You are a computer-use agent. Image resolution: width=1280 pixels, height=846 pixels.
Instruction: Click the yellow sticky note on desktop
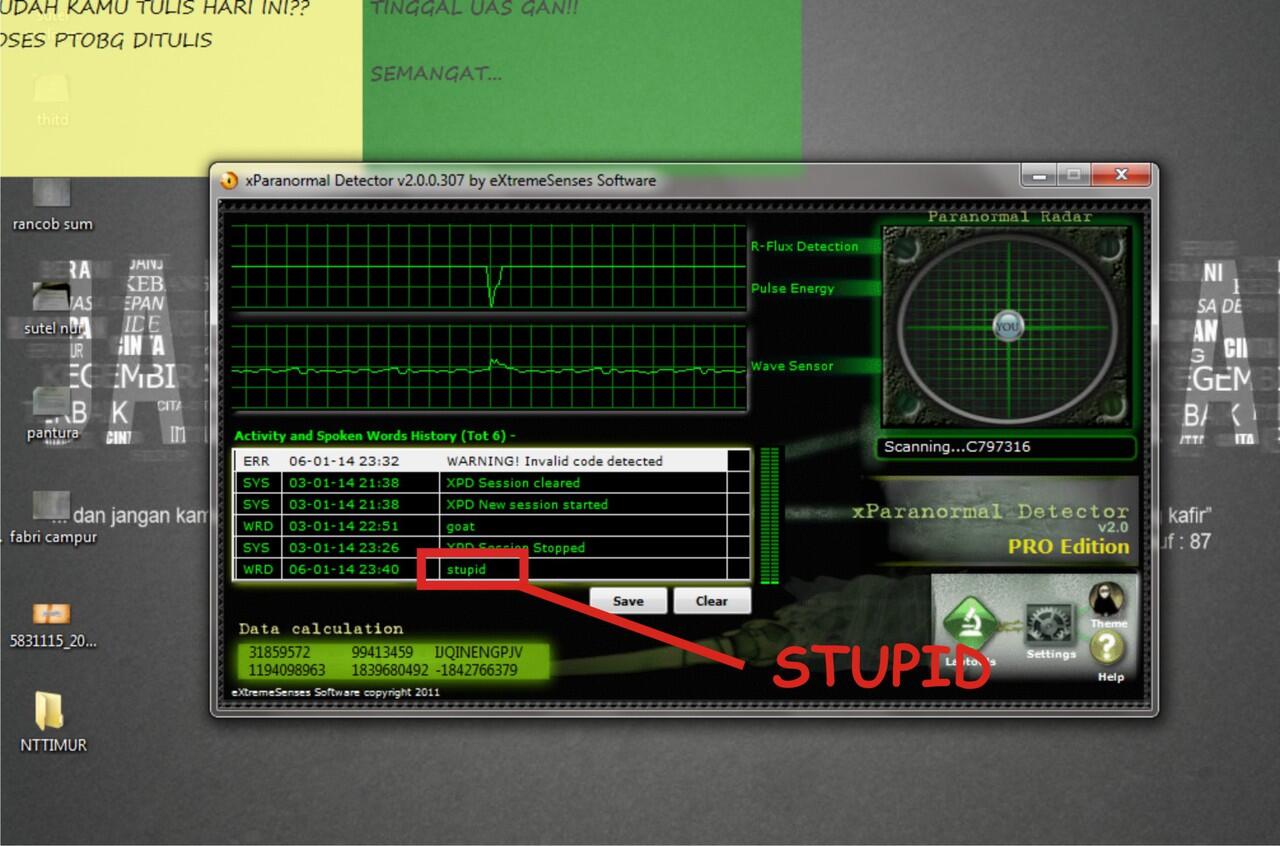click(x=181, y=87)
